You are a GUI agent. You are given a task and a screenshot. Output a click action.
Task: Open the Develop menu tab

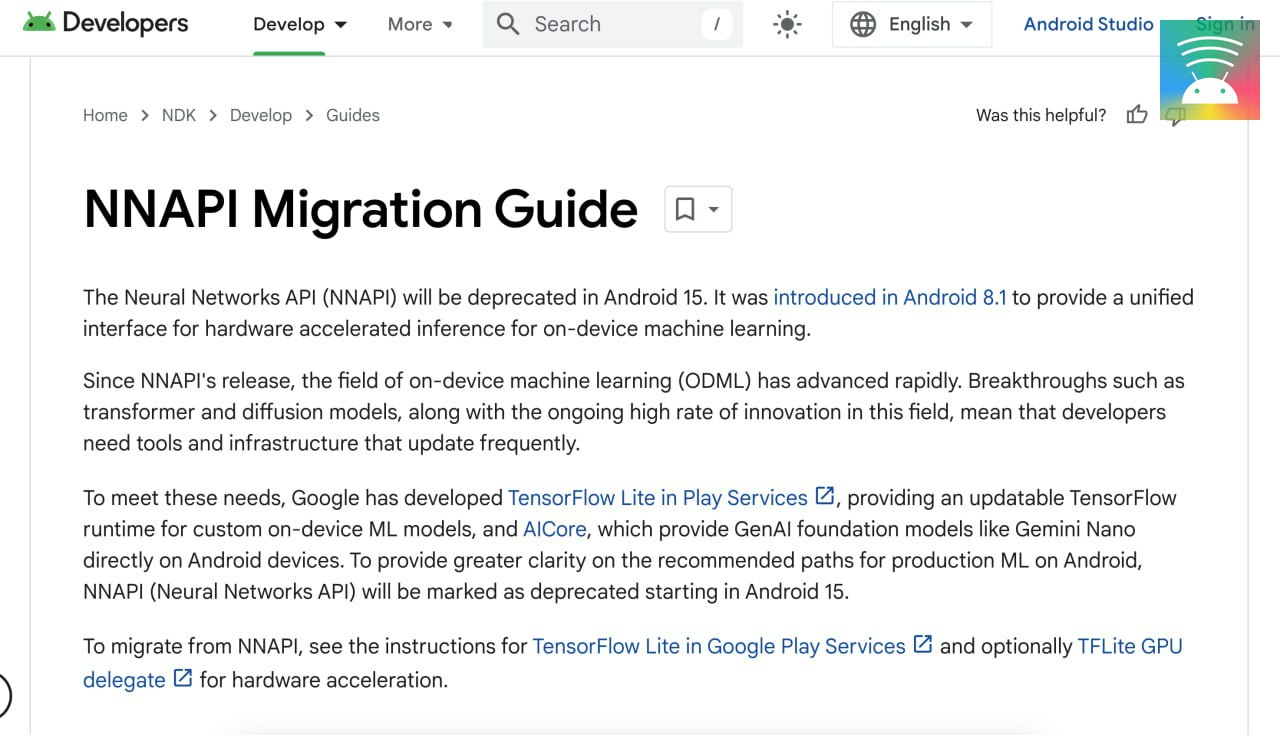coord(300,24)
